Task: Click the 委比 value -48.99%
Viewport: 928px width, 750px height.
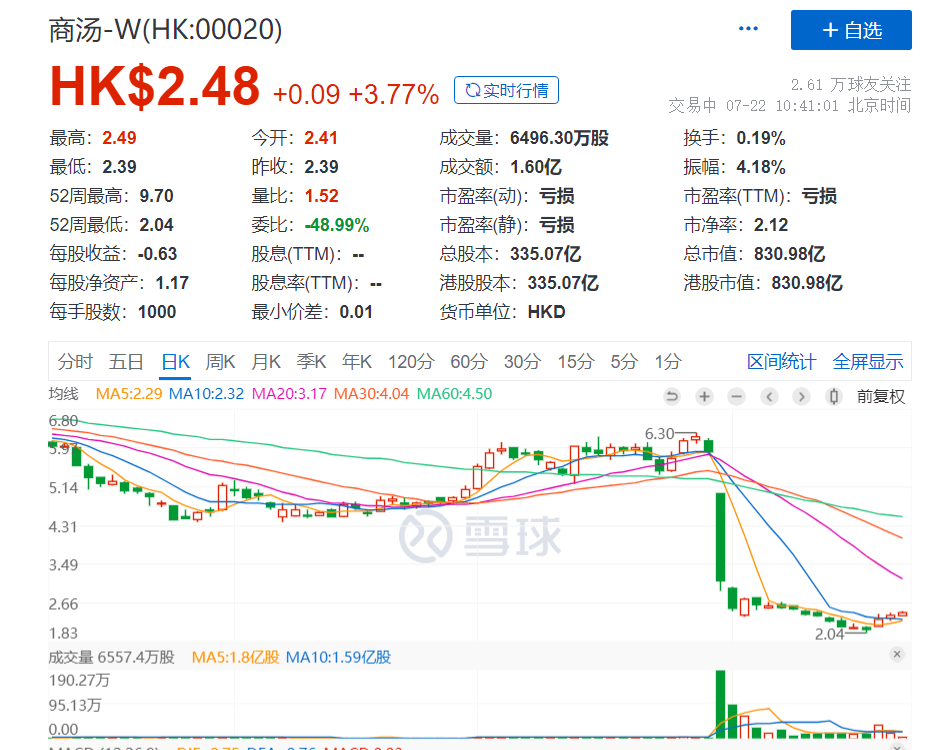Action: pyautogui.click(x=337, y=225)
